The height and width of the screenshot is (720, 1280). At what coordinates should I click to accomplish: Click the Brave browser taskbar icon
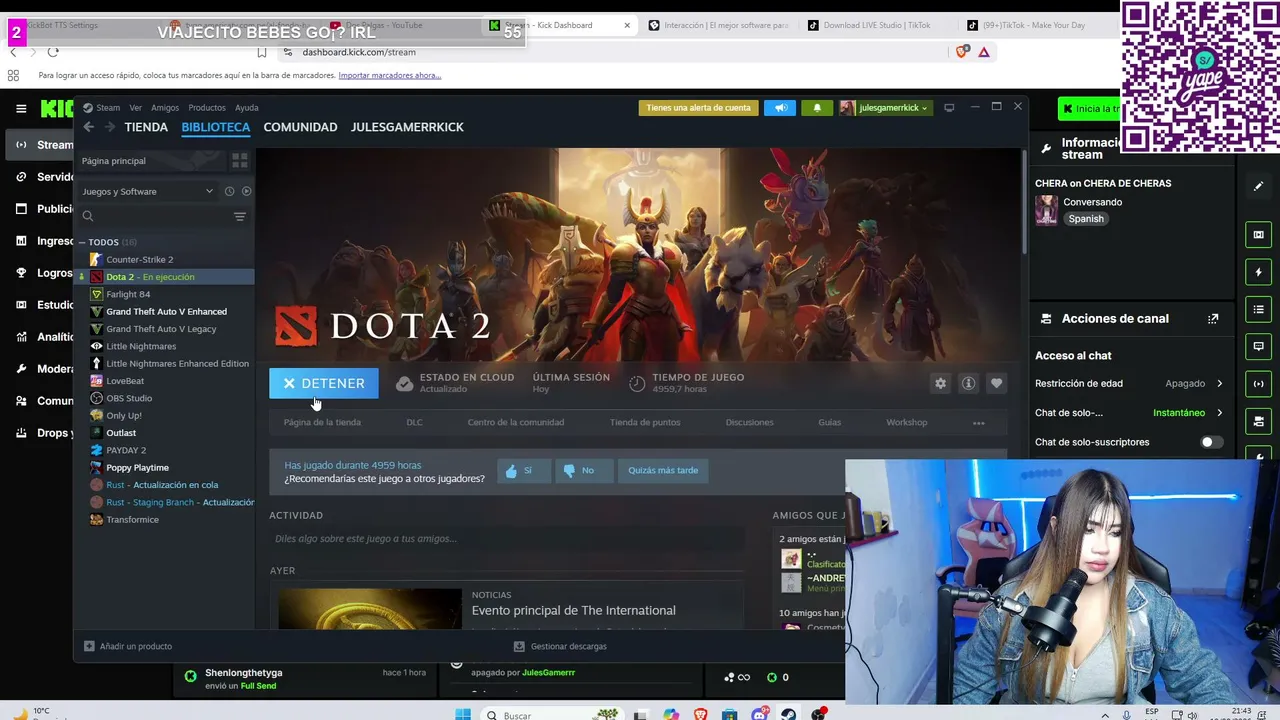coord(700,715)
